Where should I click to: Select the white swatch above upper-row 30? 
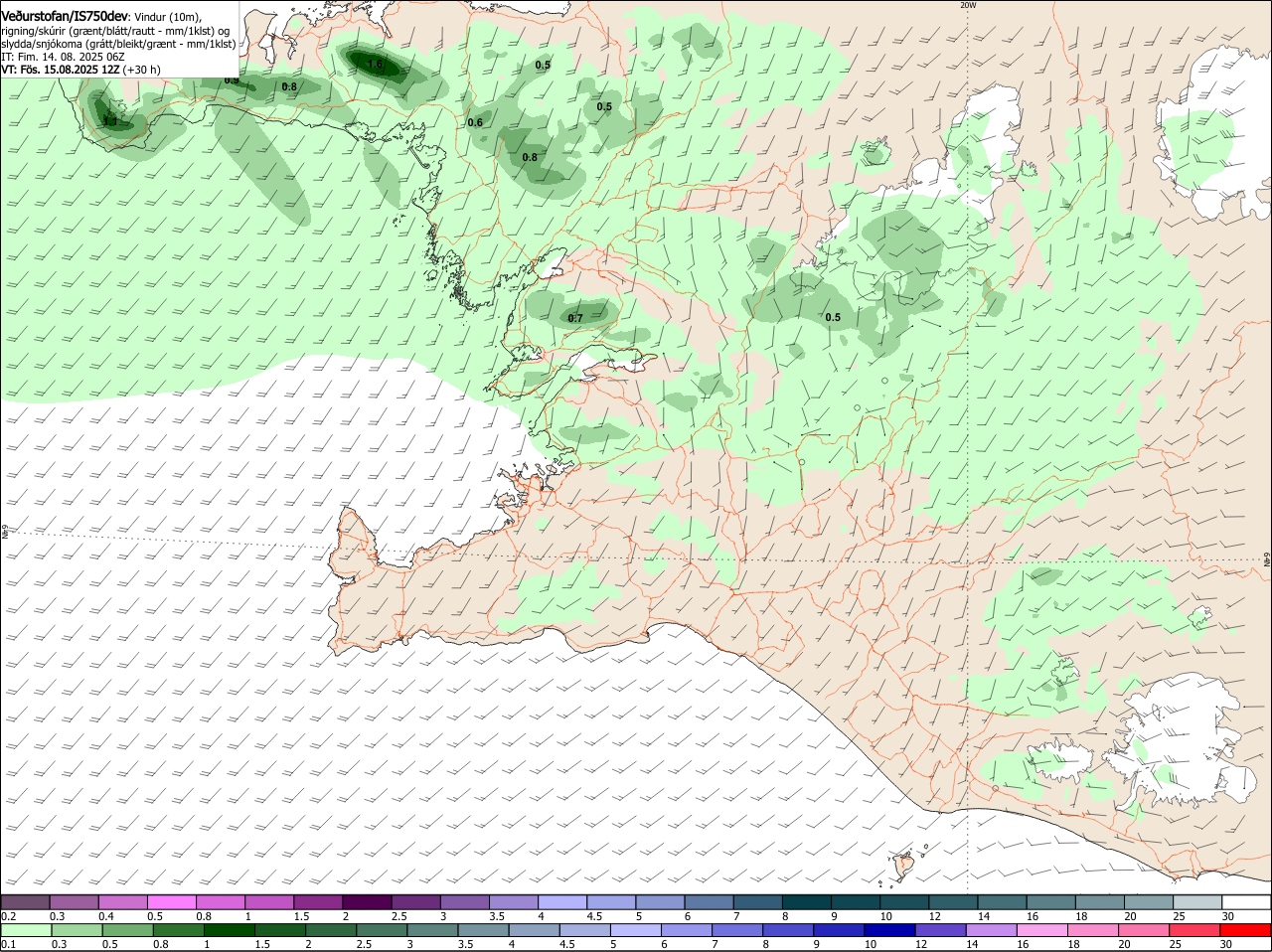point(1247,901)
